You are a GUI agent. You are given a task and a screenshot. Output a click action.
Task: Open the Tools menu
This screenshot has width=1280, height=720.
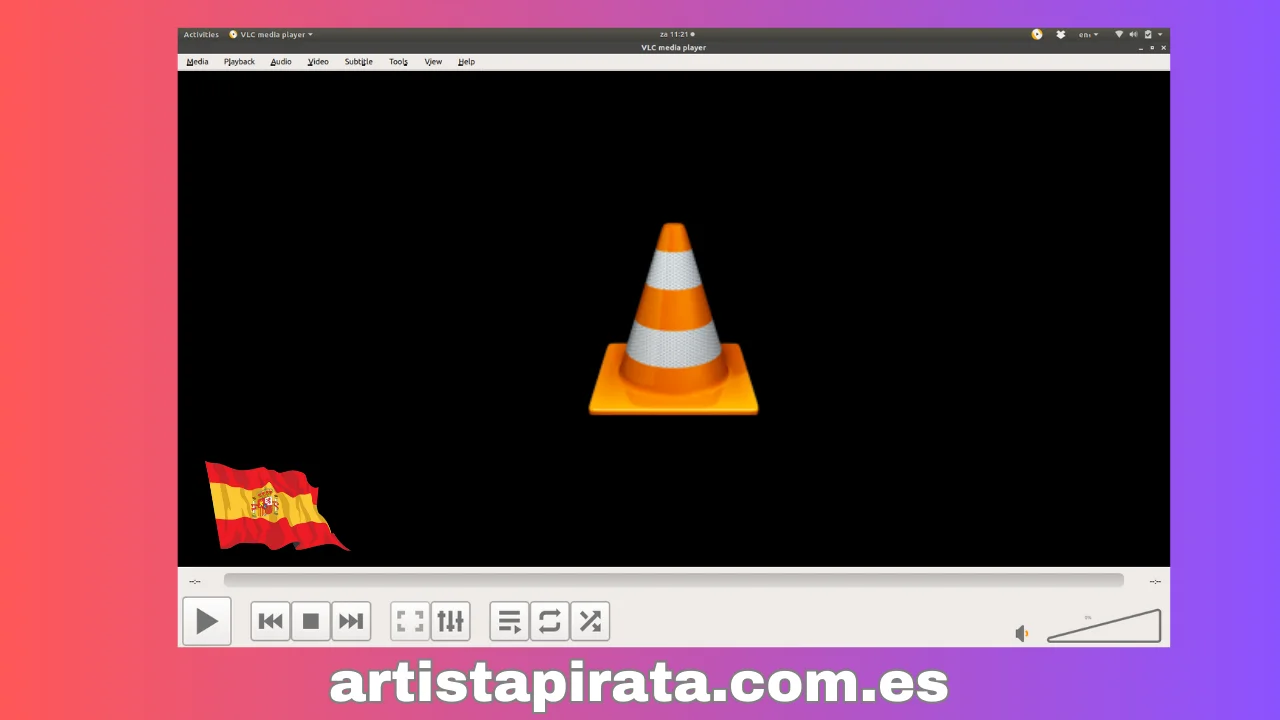[398, 62]
